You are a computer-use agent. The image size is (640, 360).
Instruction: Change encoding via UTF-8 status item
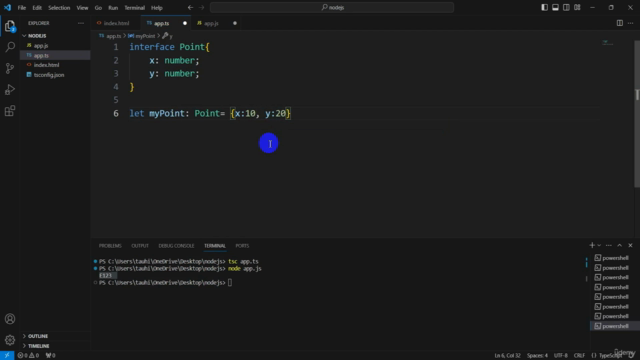coord(561,356)
